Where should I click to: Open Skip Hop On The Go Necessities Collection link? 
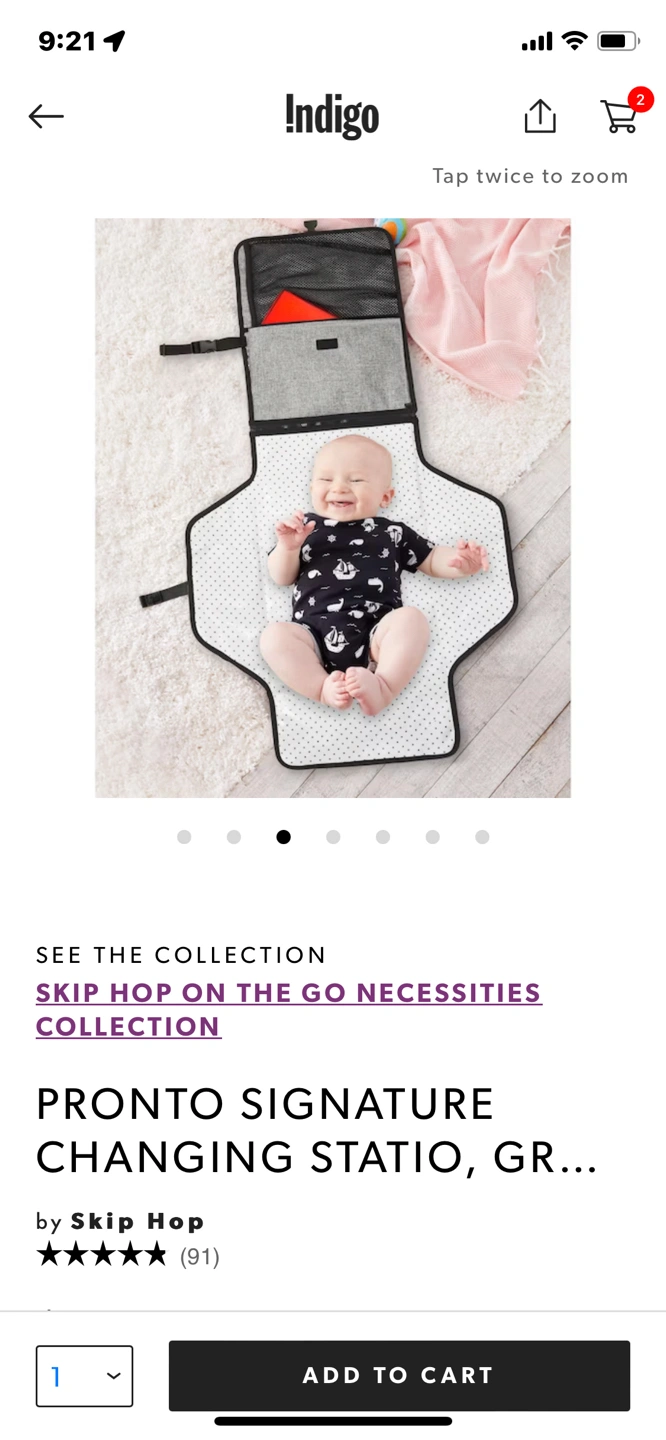(x=289, y=1010)
